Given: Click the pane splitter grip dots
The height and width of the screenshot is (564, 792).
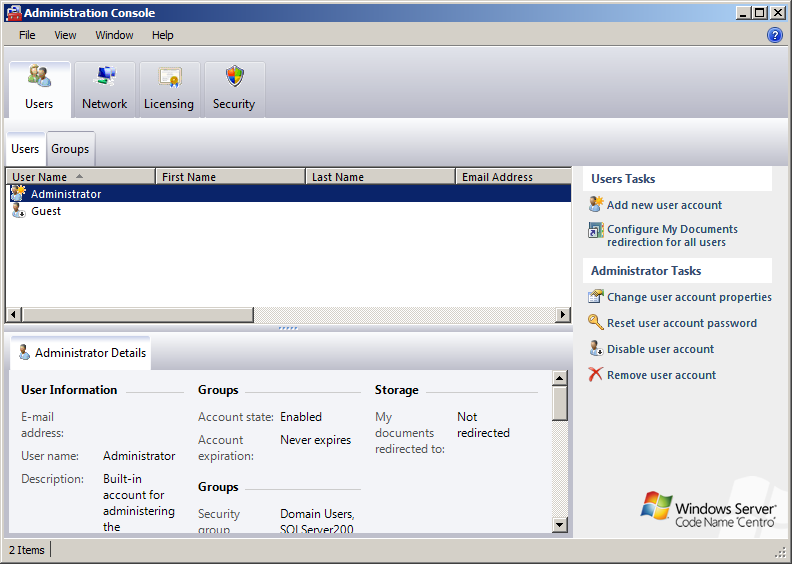Looking at the screenshot, I should coord(288,328).
